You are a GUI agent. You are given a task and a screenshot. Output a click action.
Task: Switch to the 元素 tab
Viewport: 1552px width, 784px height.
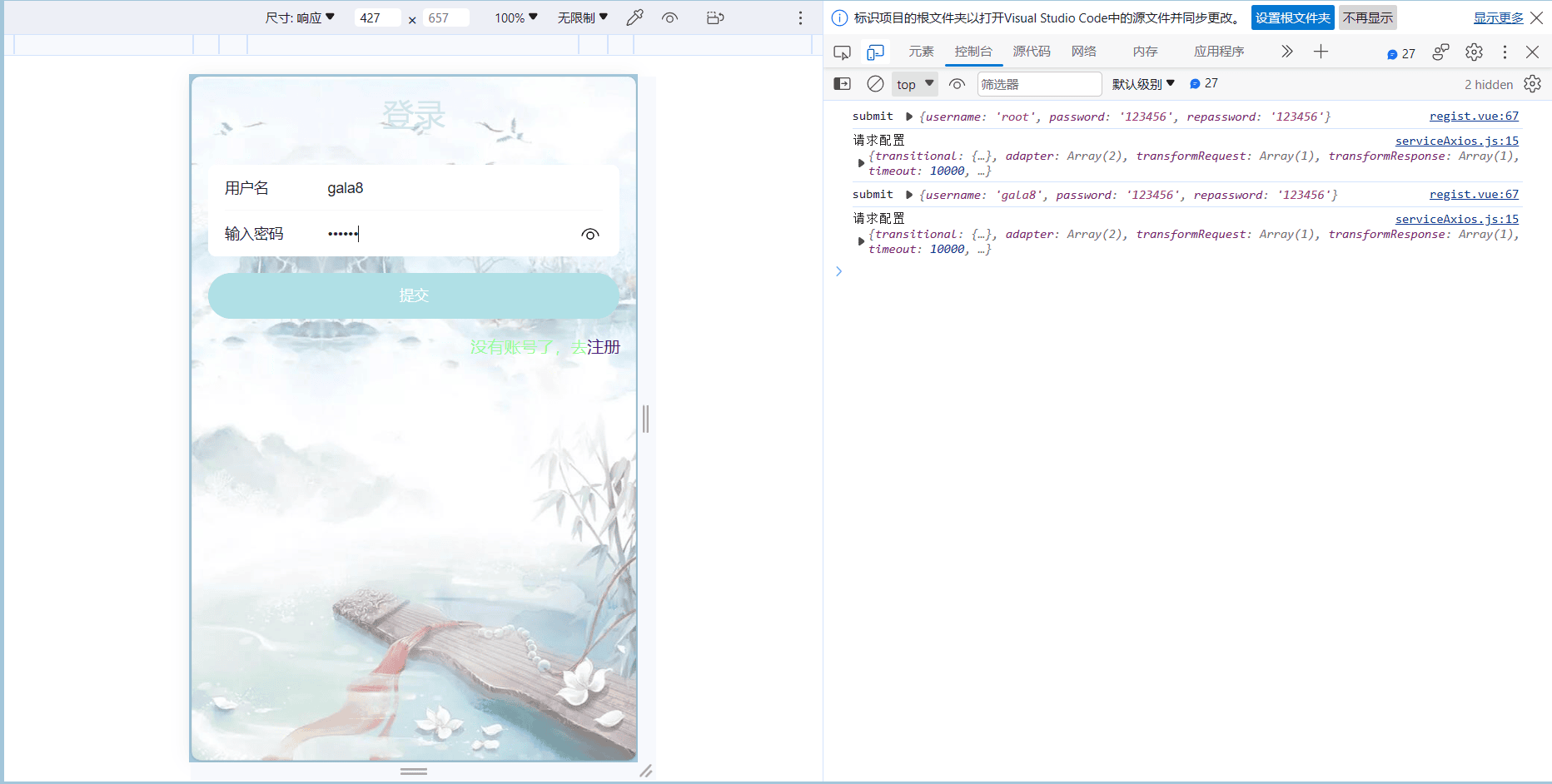921,52
